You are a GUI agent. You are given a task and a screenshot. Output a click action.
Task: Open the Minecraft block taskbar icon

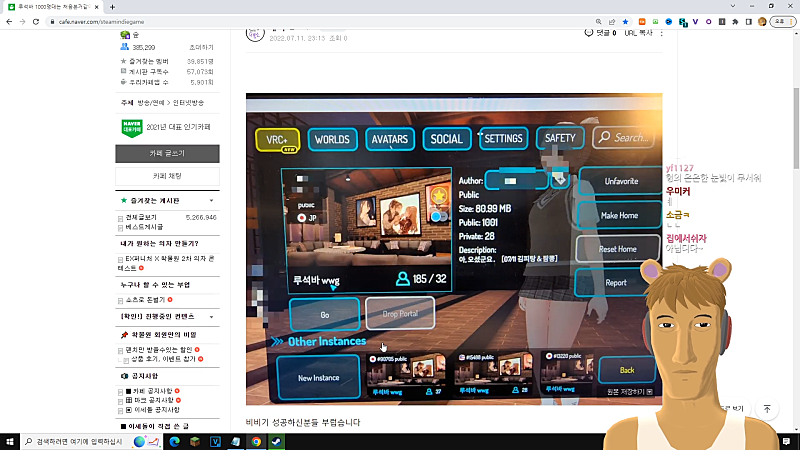[195, 442]
